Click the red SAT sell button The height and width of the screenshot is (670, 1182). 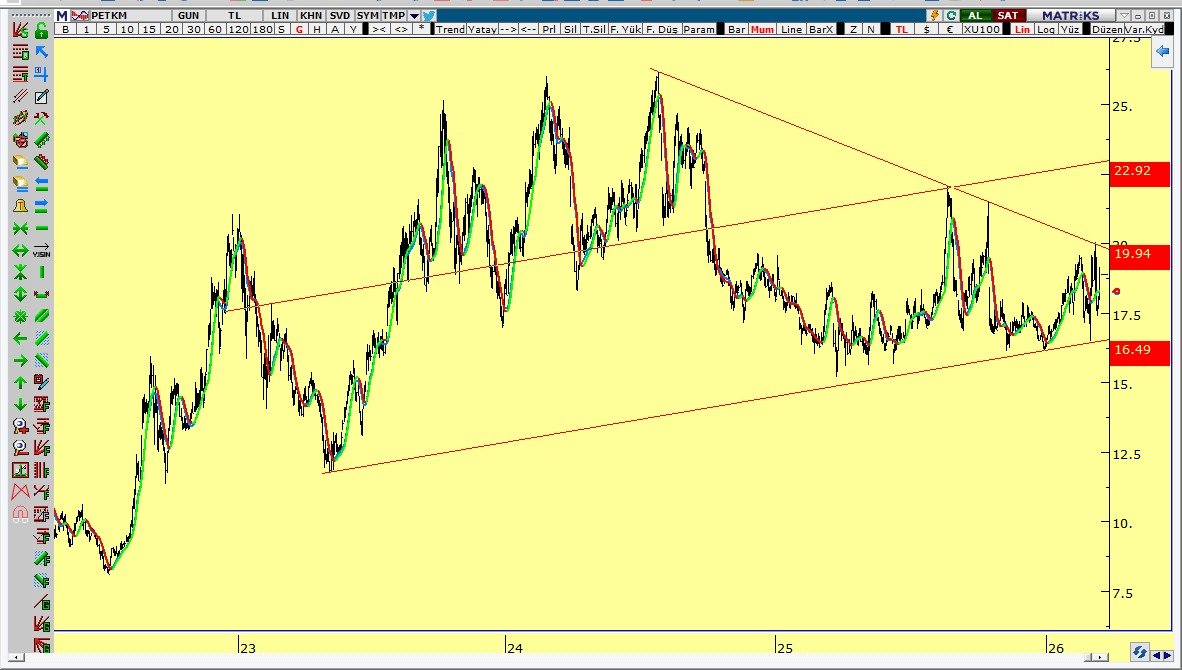coord(1007,15)
